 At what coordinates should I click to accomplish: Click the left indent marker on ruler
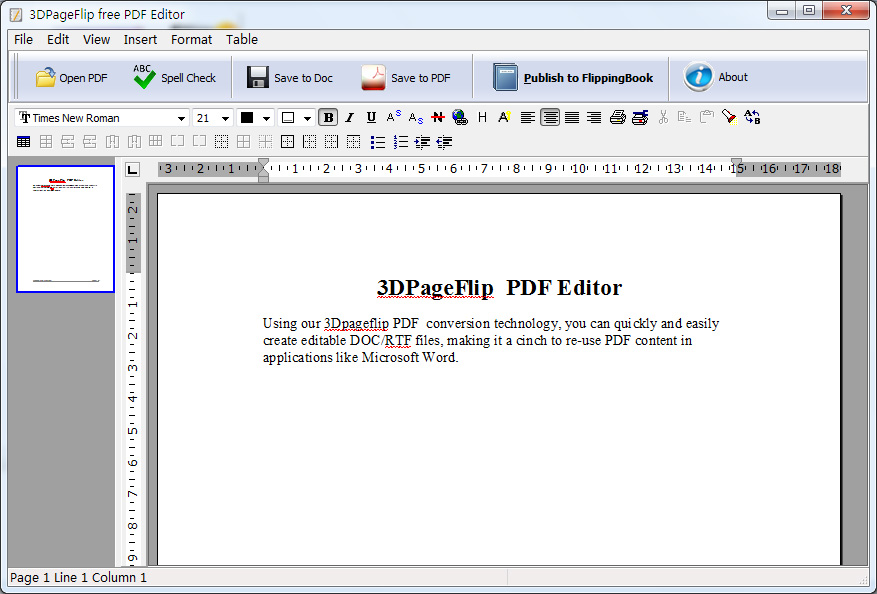click(x=263, y=170)
